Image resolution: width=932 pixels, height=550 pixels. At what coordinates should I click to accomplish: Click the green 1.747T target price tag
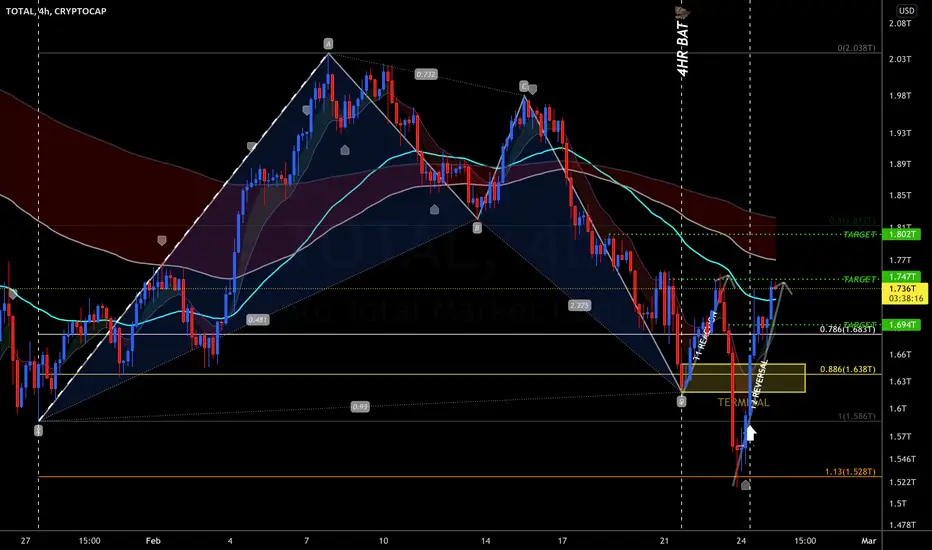point(901,276)
